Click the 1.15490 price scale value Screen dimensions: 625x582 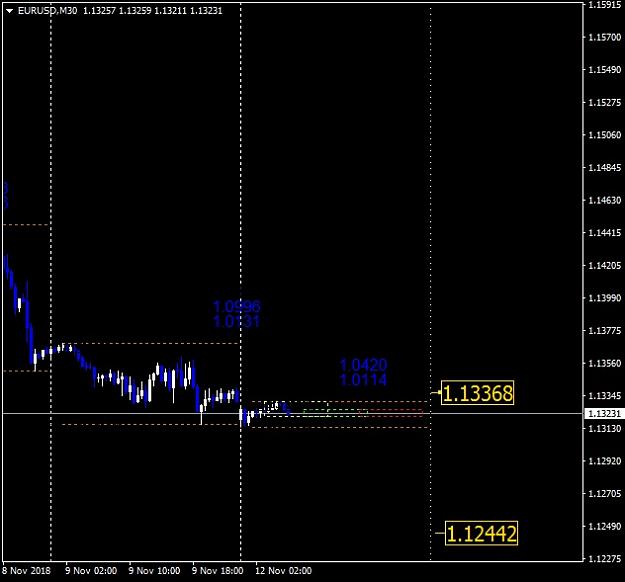click(605, 69)
